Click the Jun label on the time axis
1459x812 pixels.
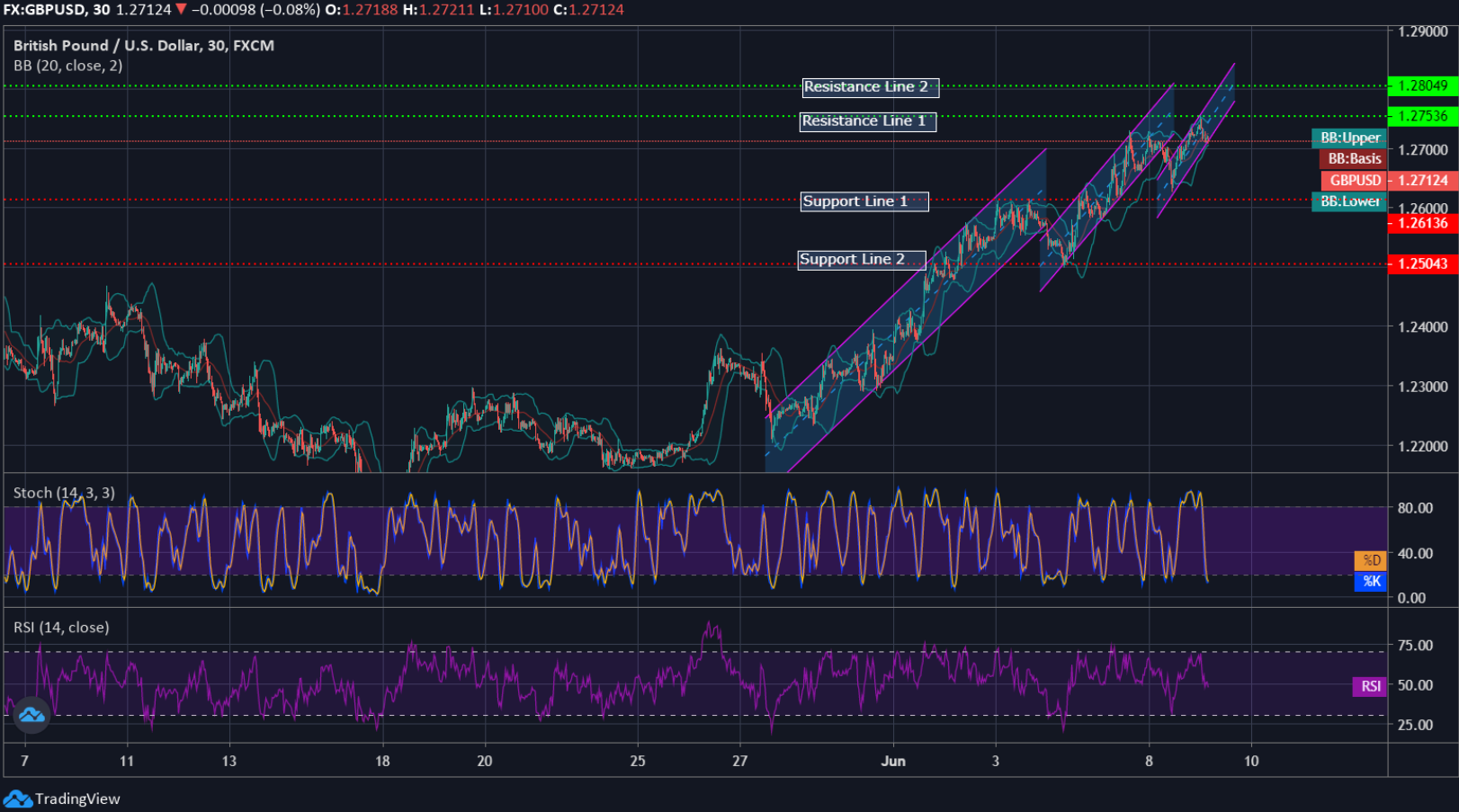point(894,760)
